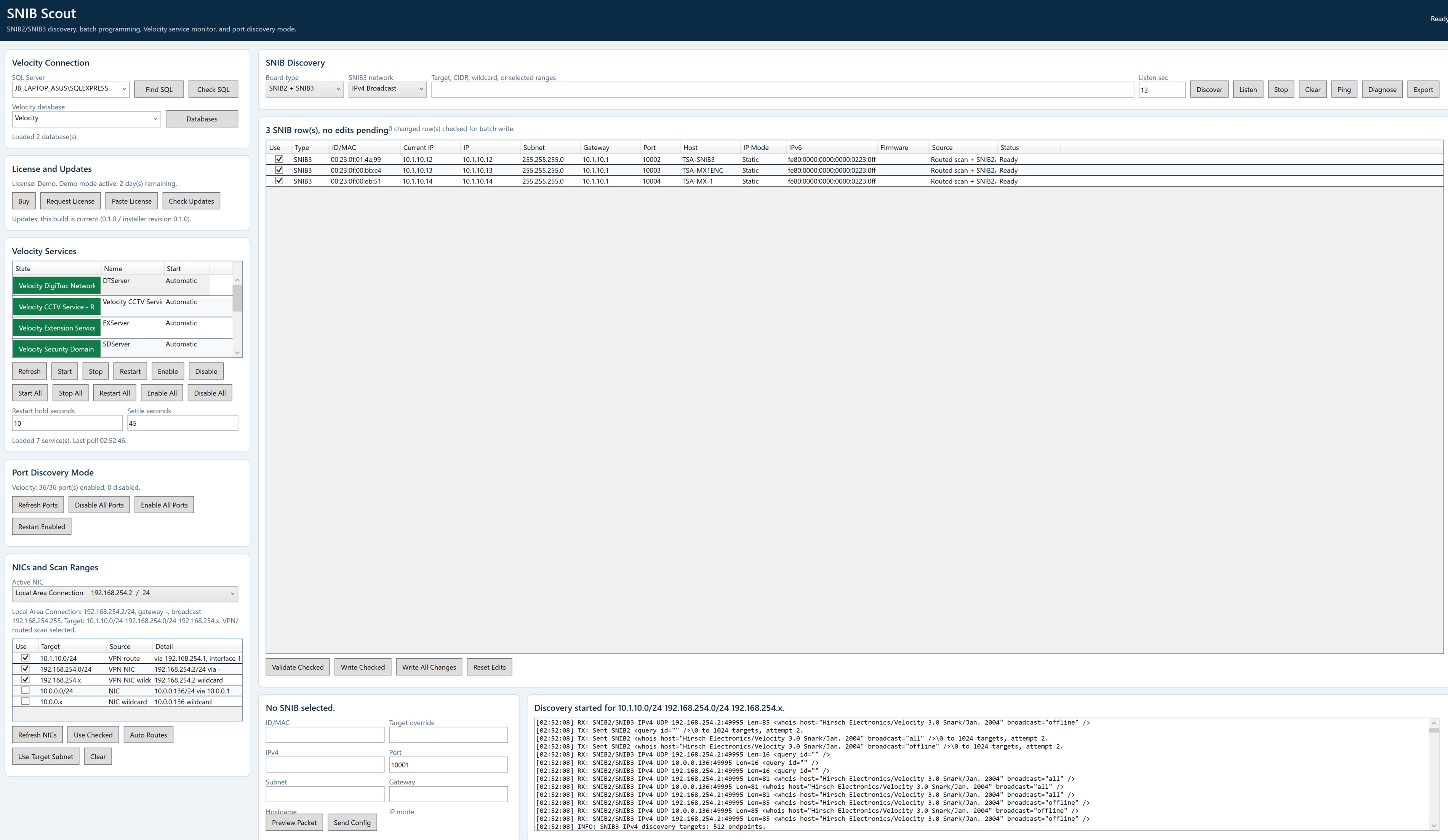The image size is (1448, 840).
Task: Select Velocity Extension Service row
Action: [122, 328]
